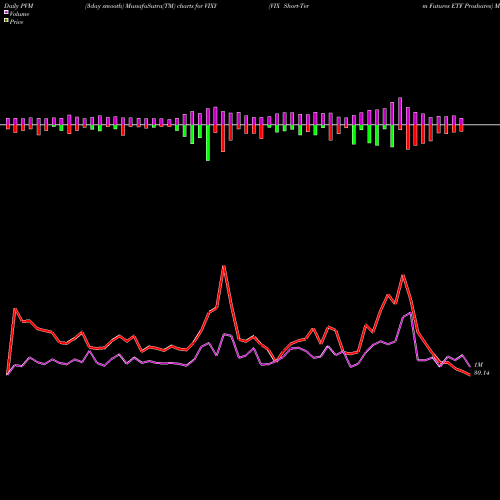This screenshot has width=500, height=500.
Task: Click the '(VIX Short-Ter' title fragment
Action: (289, 6)
